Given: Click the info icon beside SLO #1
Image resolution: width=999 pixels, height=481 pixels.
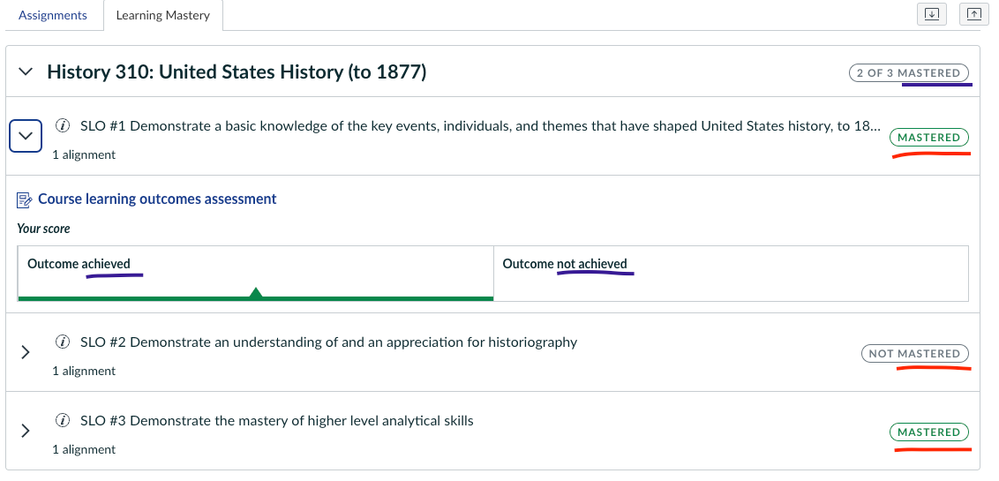Looking at the screenshot, I should click(x=63, y=126).
